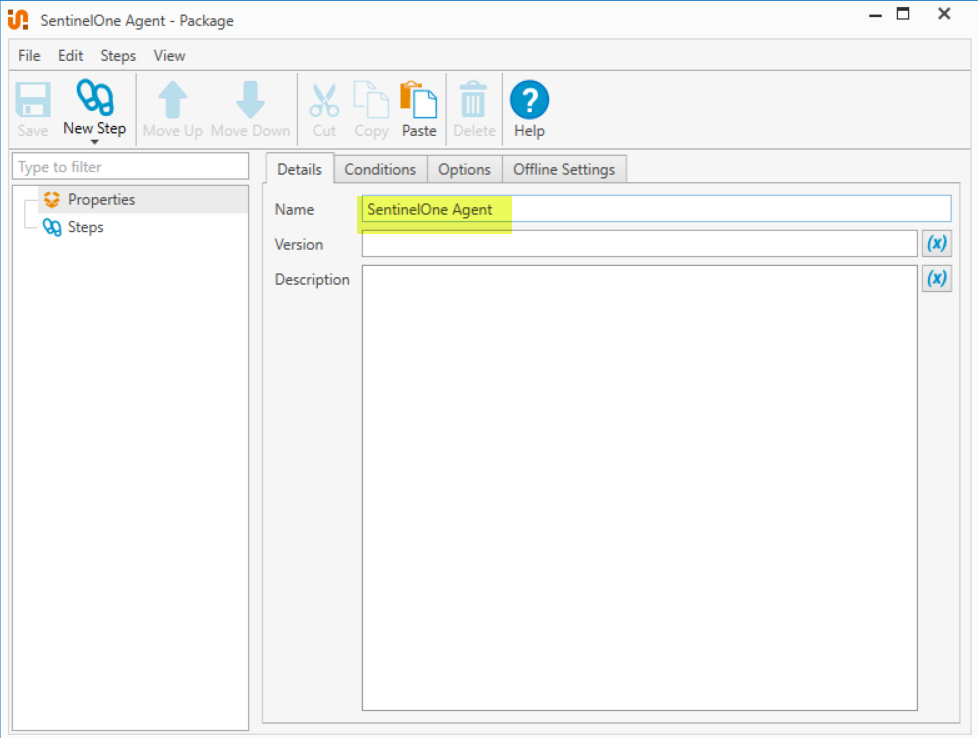Click the app logo in title bar
The height and width of the screenshot is (738, 978).
pyautogui.click(x=18, y=20)
